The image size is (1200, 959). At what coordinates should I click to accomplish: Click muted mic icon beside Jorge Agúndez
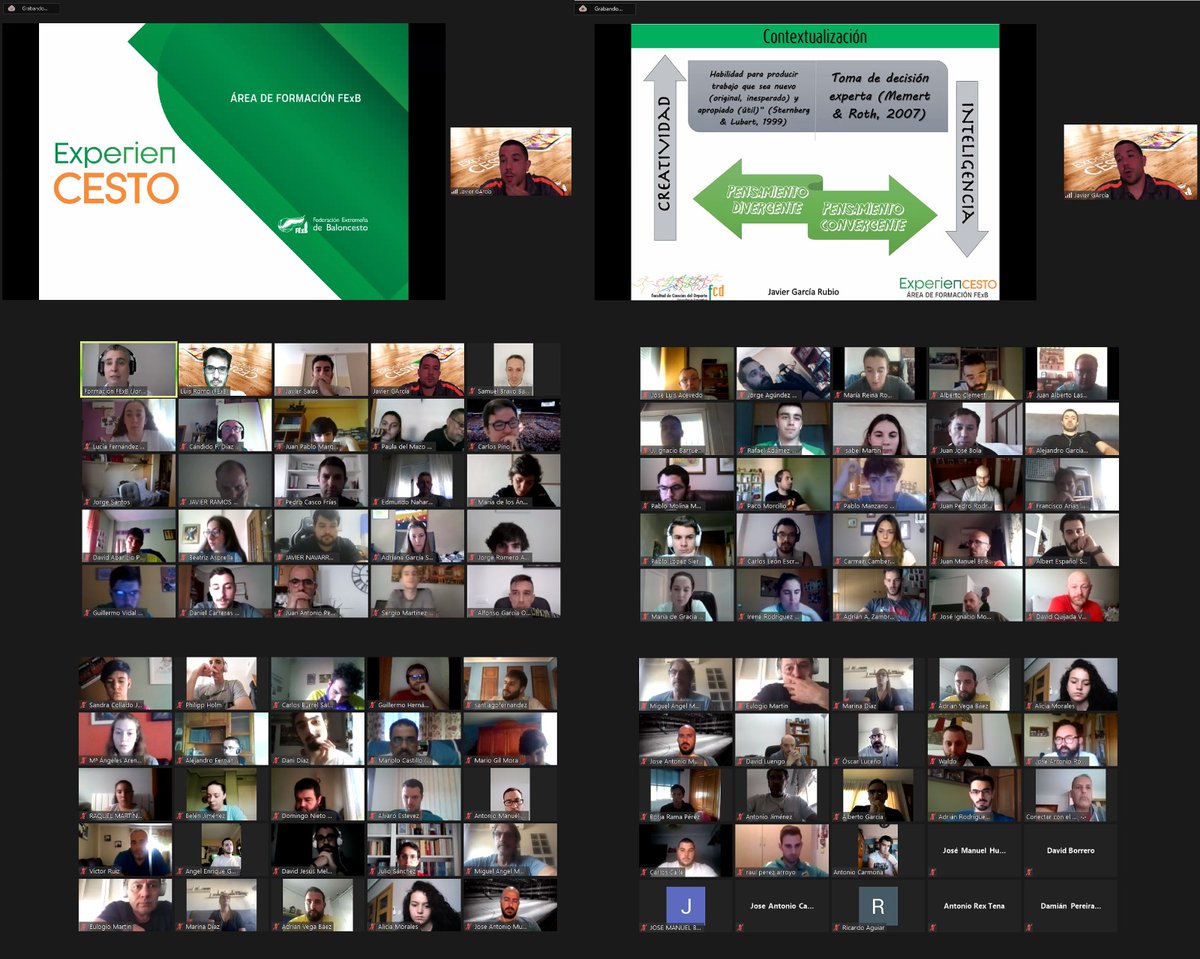pos(741,395)
